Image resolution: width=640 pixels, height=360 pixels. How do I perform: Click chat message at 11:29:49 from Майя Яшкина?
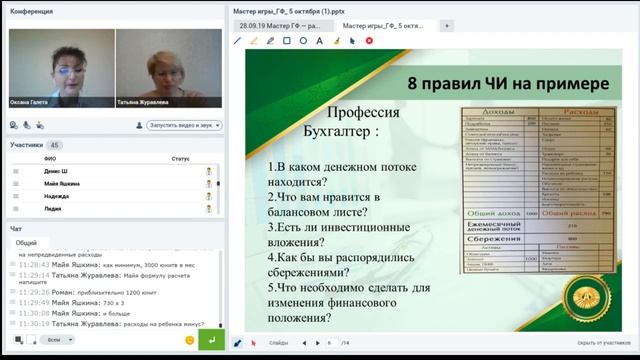[71, 303]
